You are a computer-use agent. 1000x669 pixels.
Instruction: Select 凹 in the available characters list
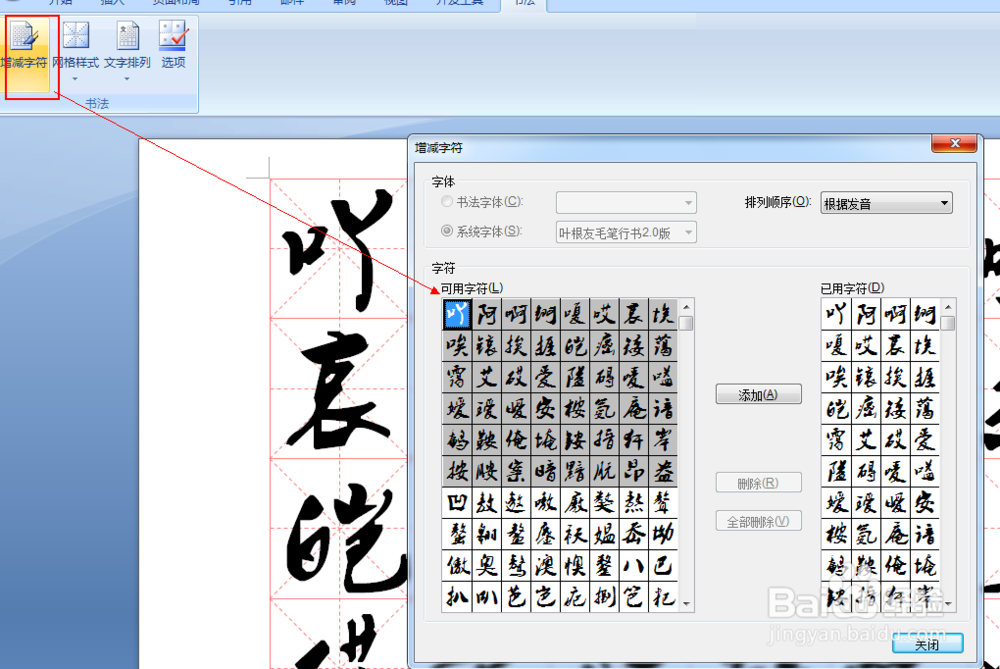tap(457, 503)
